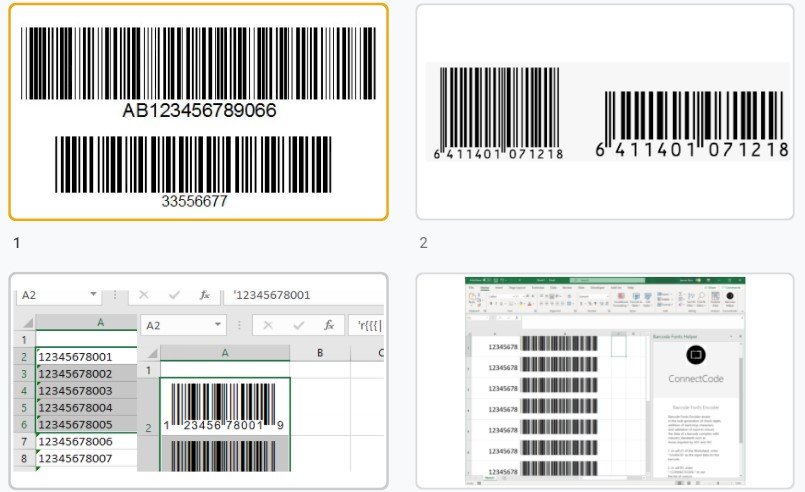Image resolution: width=805 pixels, height=492 pixels.
Task: Open the ConnectCode Excel barcode thumbnail
Action: tap(605, 381)
